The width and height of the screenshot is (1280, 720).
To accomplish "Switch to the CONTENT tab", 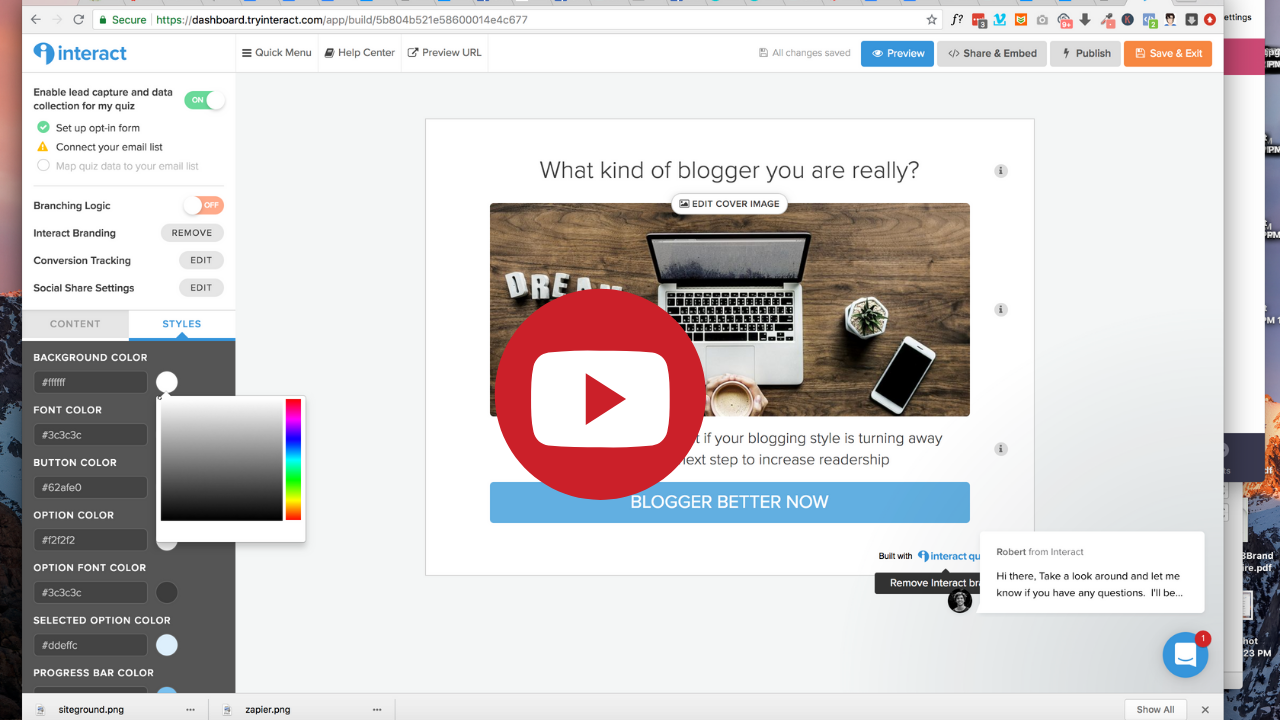I will coord(75,324).
